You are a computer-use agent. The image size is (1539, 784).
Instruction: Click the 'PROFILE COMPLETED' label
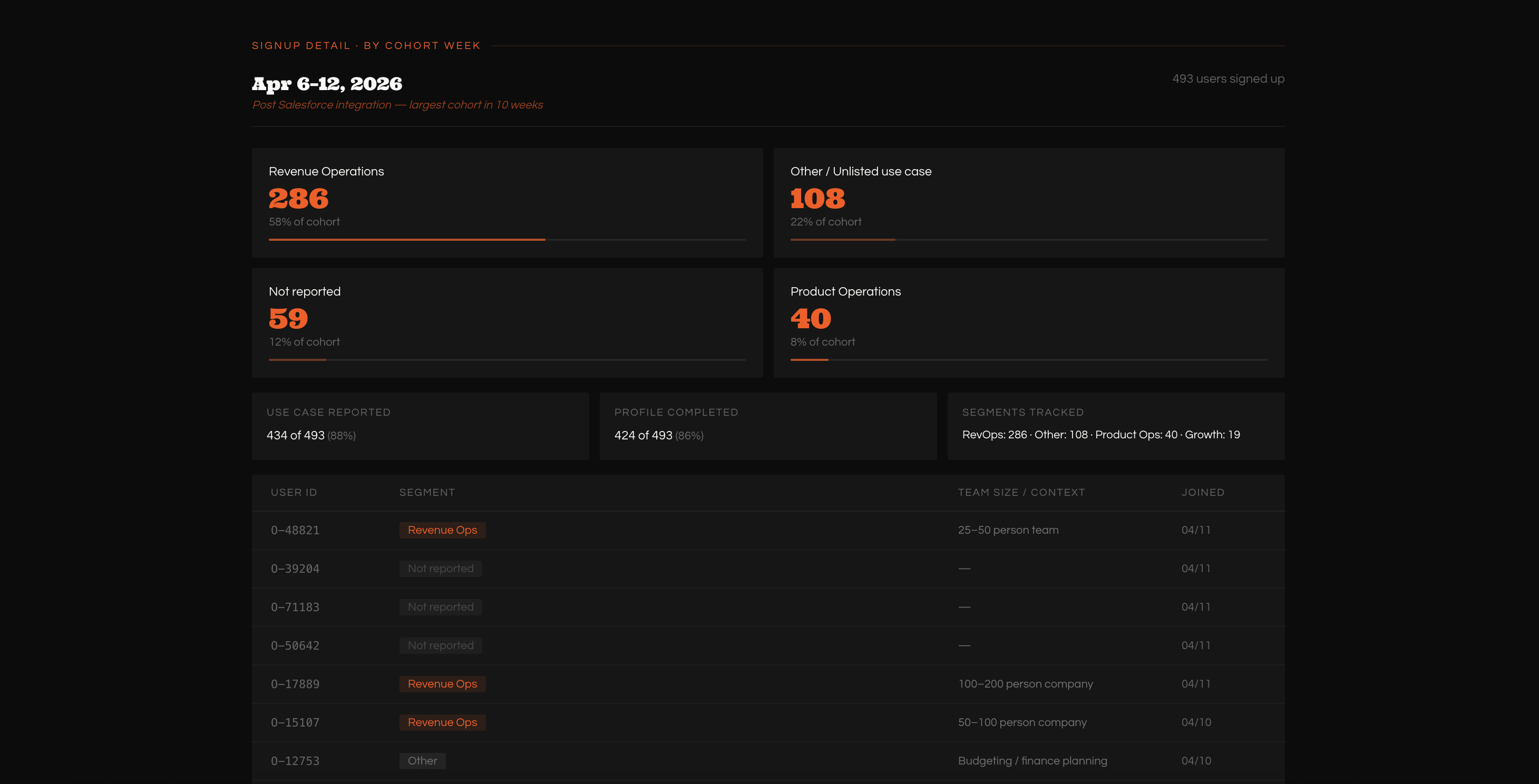[x=676, y=412]
